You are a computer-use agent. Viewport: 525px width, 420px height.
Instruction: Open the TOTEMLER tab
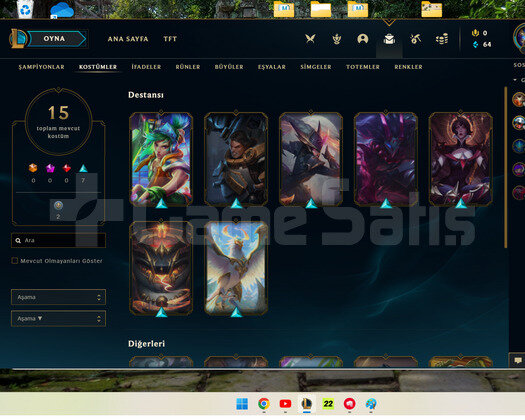(363, 67)
